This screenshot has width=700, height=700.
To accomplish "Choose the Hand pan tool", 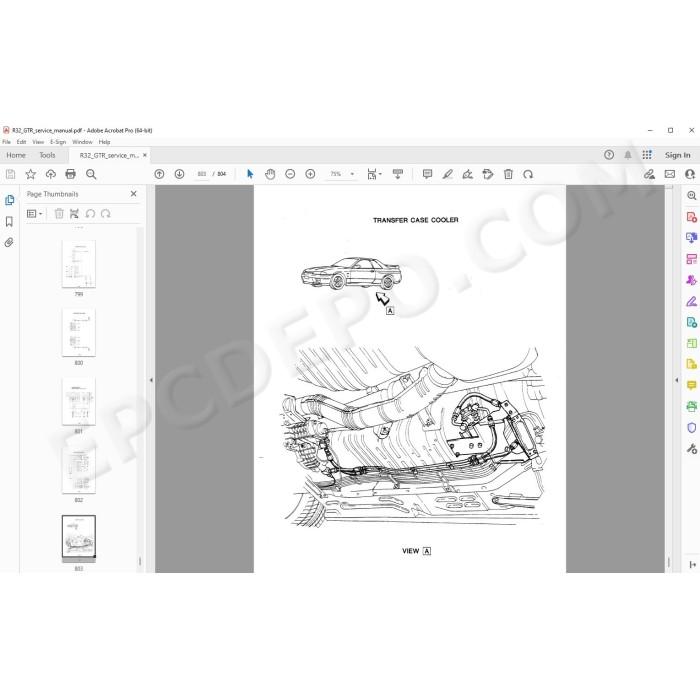I will click(x=270, y=174).
